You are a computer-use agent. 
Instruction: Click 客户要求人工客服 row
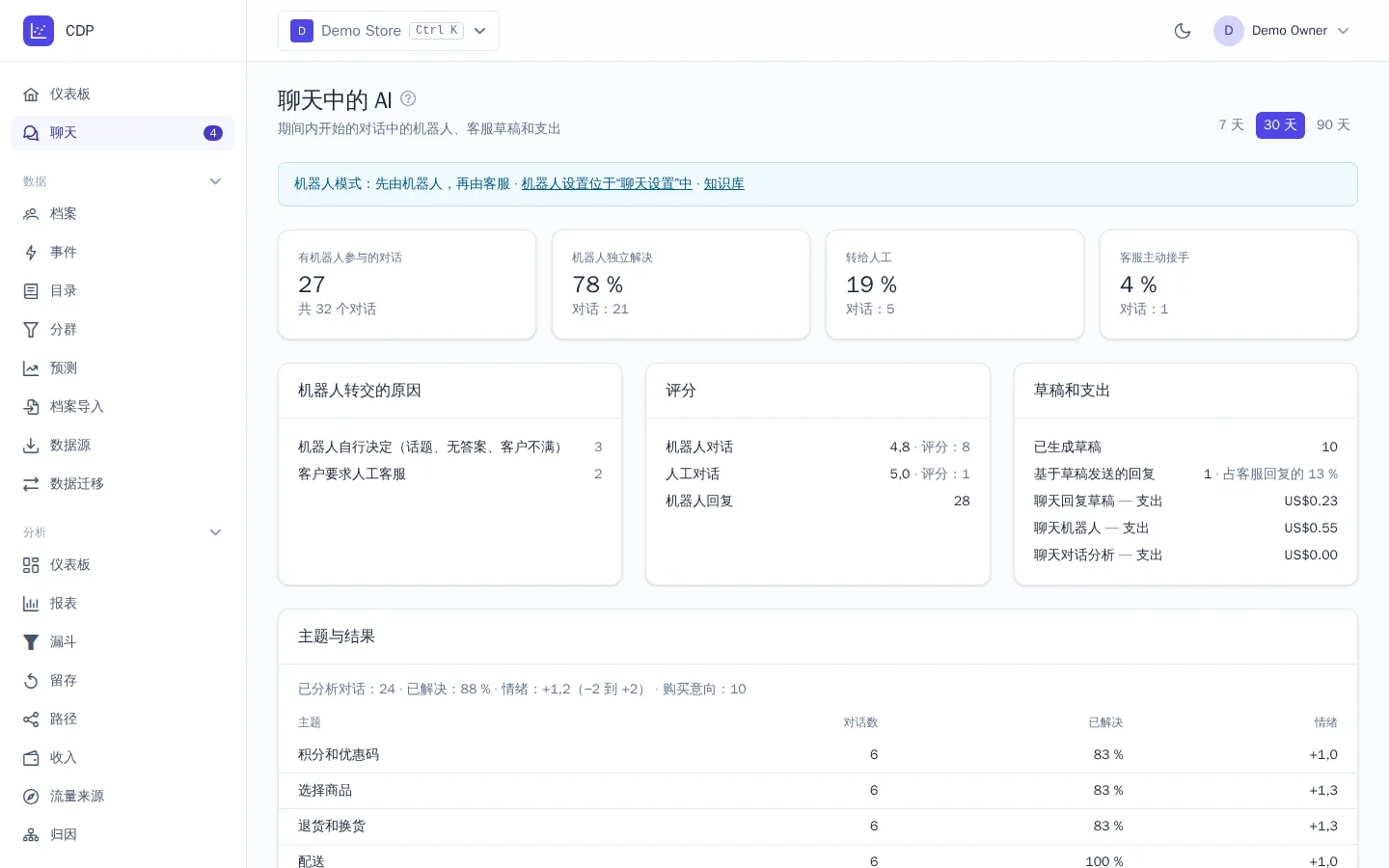pyautogui.click(x=449, y=475)
